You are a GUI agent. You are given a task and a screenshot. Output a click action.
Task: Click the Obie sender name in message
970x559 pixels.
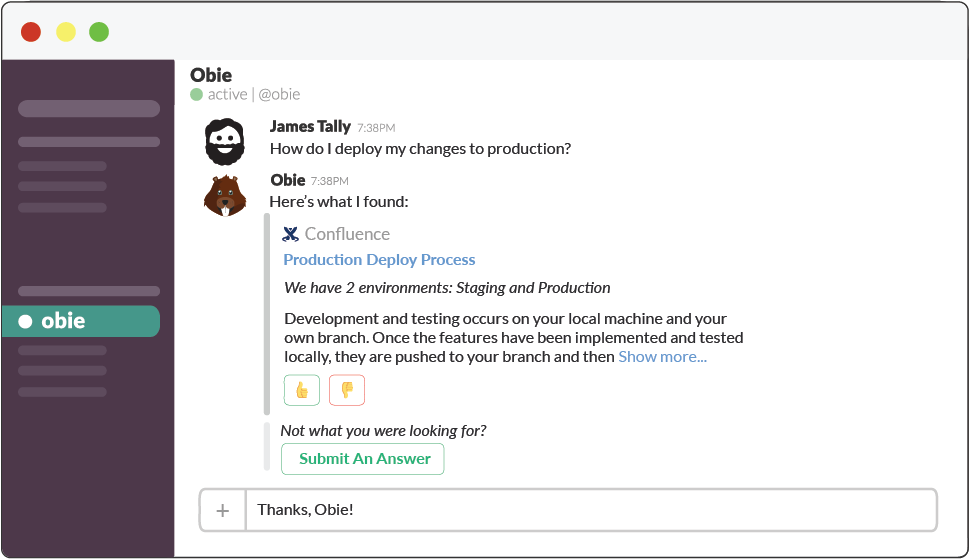288,180
